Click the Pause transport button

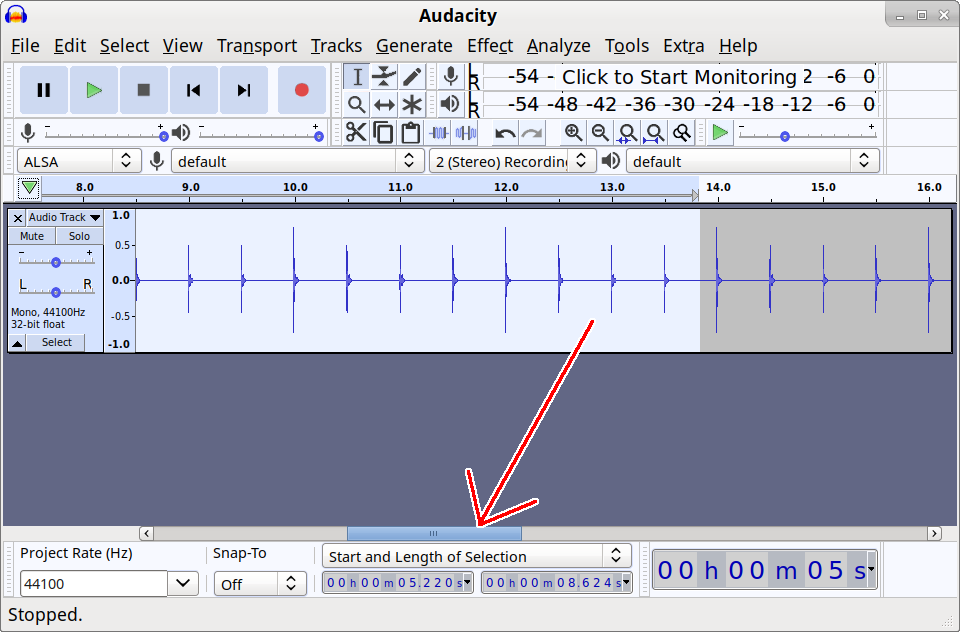coord(43,90)
